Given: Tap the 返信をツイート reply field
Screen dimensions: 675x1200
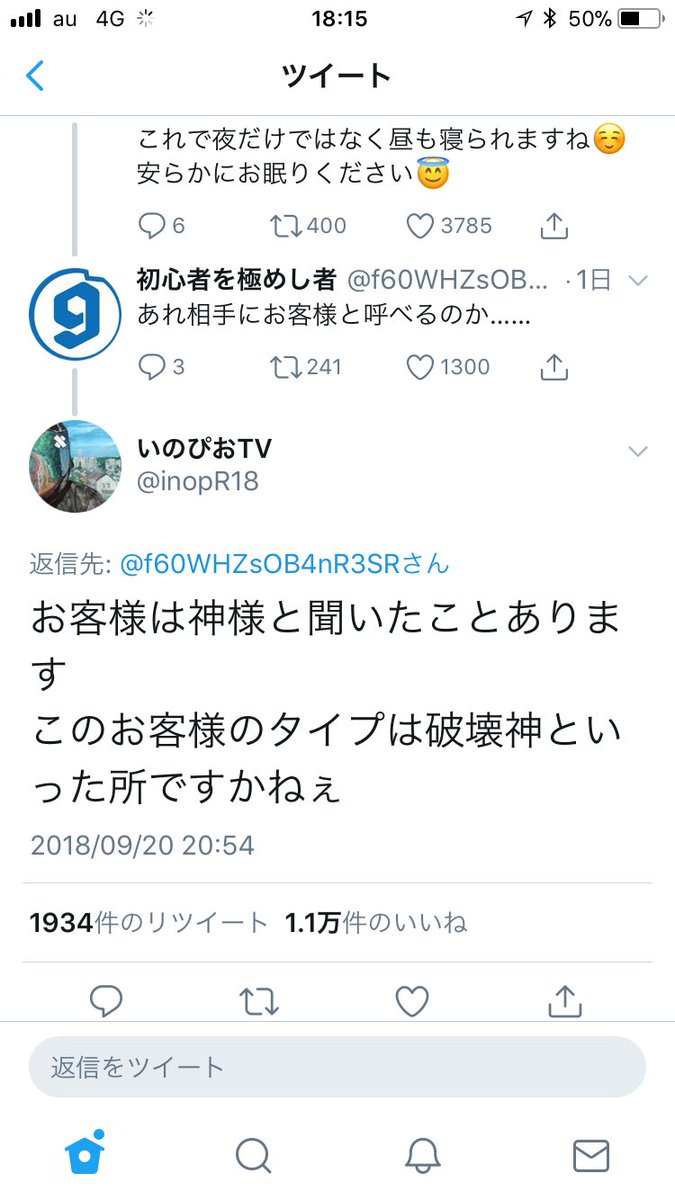Looking at the screenshot, I should click(x=337, y=1067).
